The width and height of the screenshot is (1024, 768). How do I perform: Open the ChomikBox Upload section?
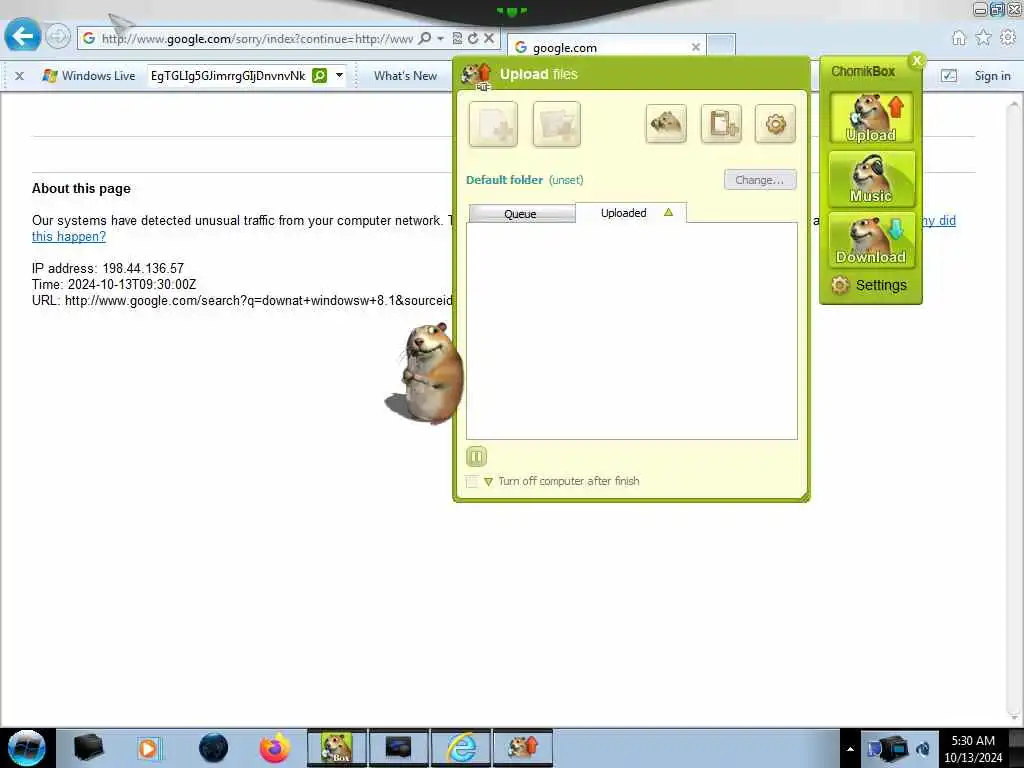coord(871,118)
